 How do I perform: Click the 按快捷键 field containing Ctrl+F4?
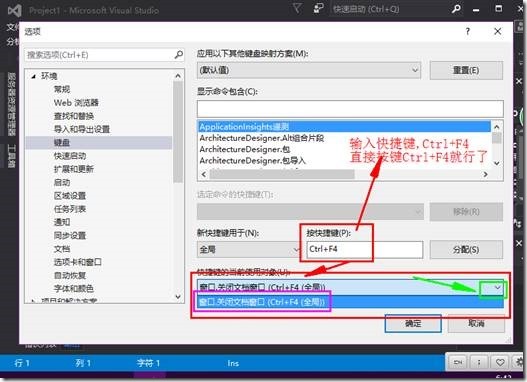(x=365, y=249)
